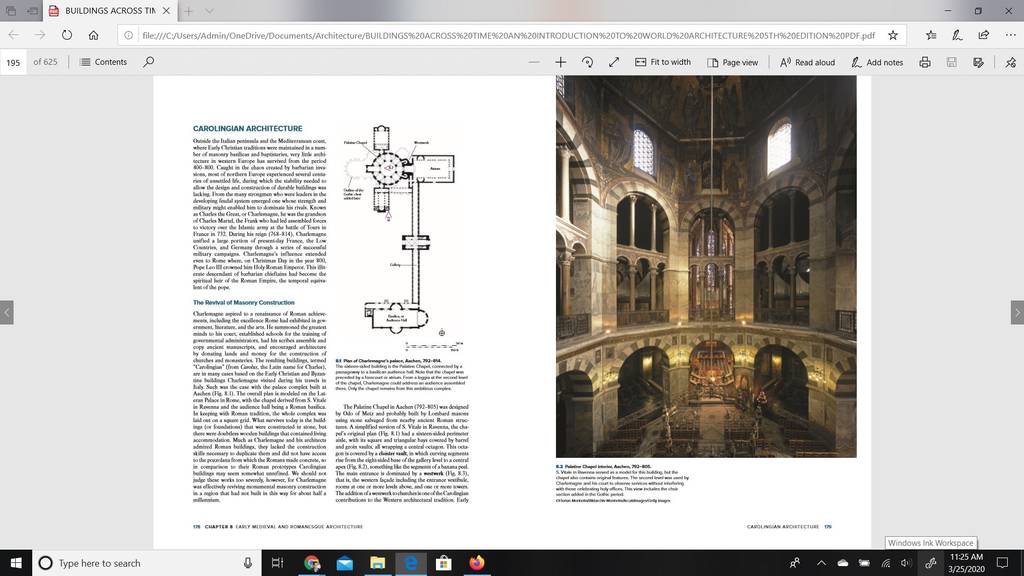Click the CAROLINGIAN ARCHITECTURE heading
The image size is (1024, 576).
coord(248,129)
